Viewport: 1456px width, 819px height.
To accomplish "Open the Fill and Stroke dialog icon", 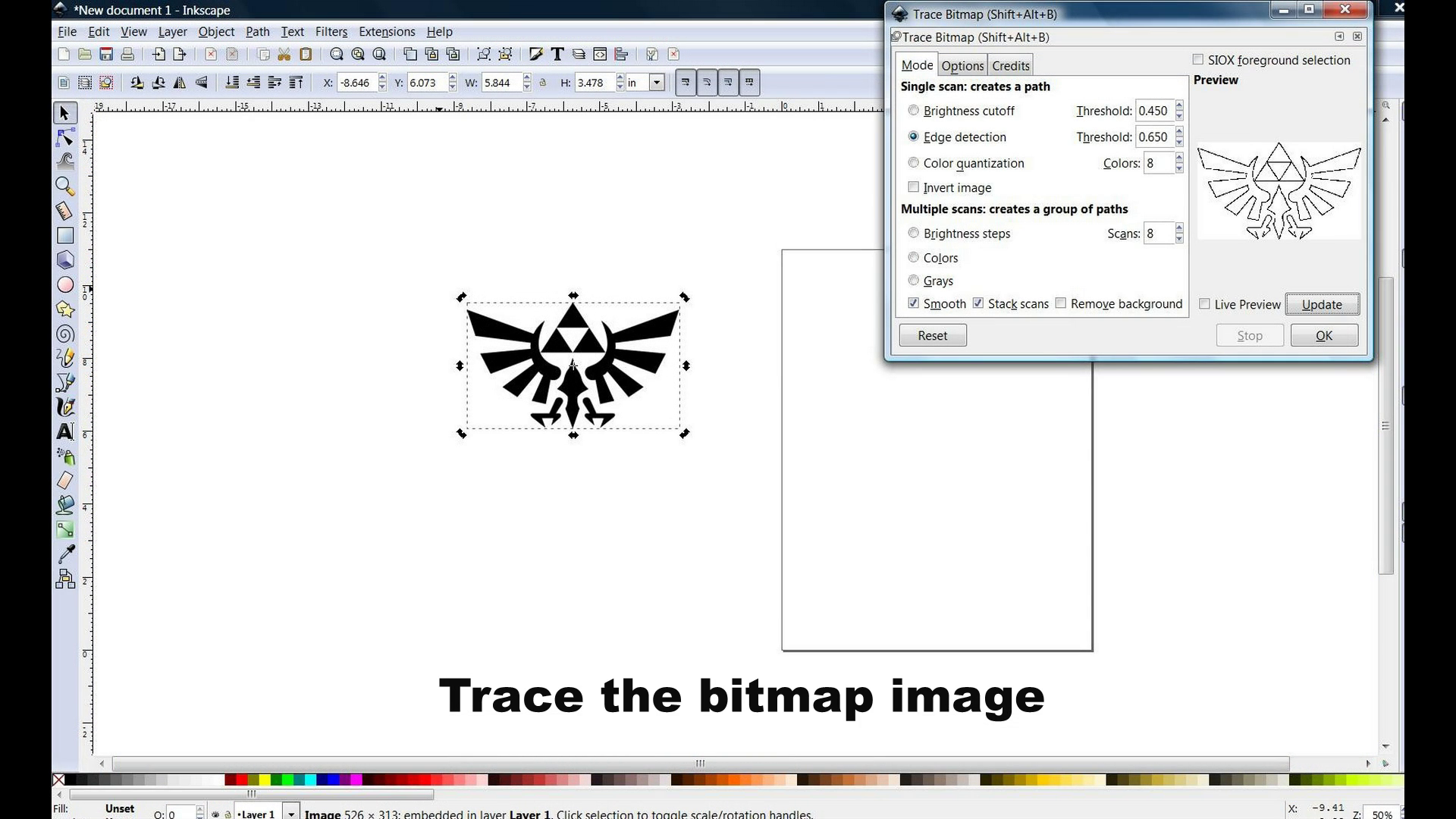I will coord(536,54).
